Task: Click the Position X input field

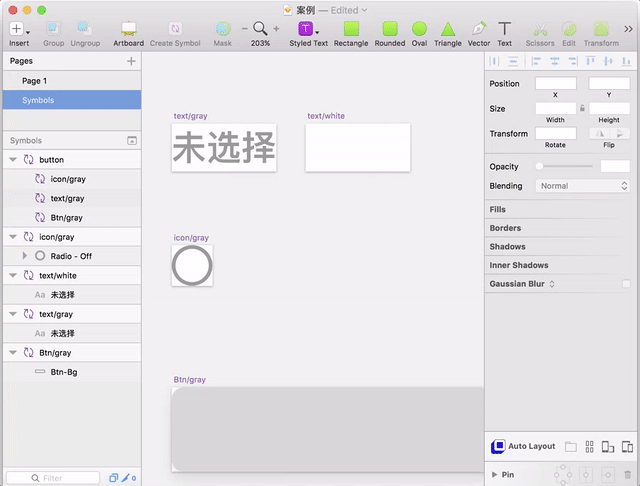Action: 556,83
